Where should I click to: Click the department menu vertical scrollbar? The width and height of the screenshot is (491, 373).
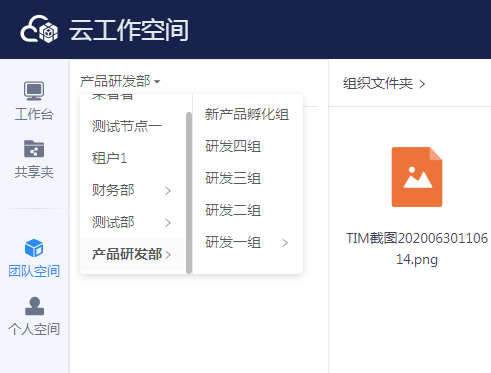(x=189, y=193)
